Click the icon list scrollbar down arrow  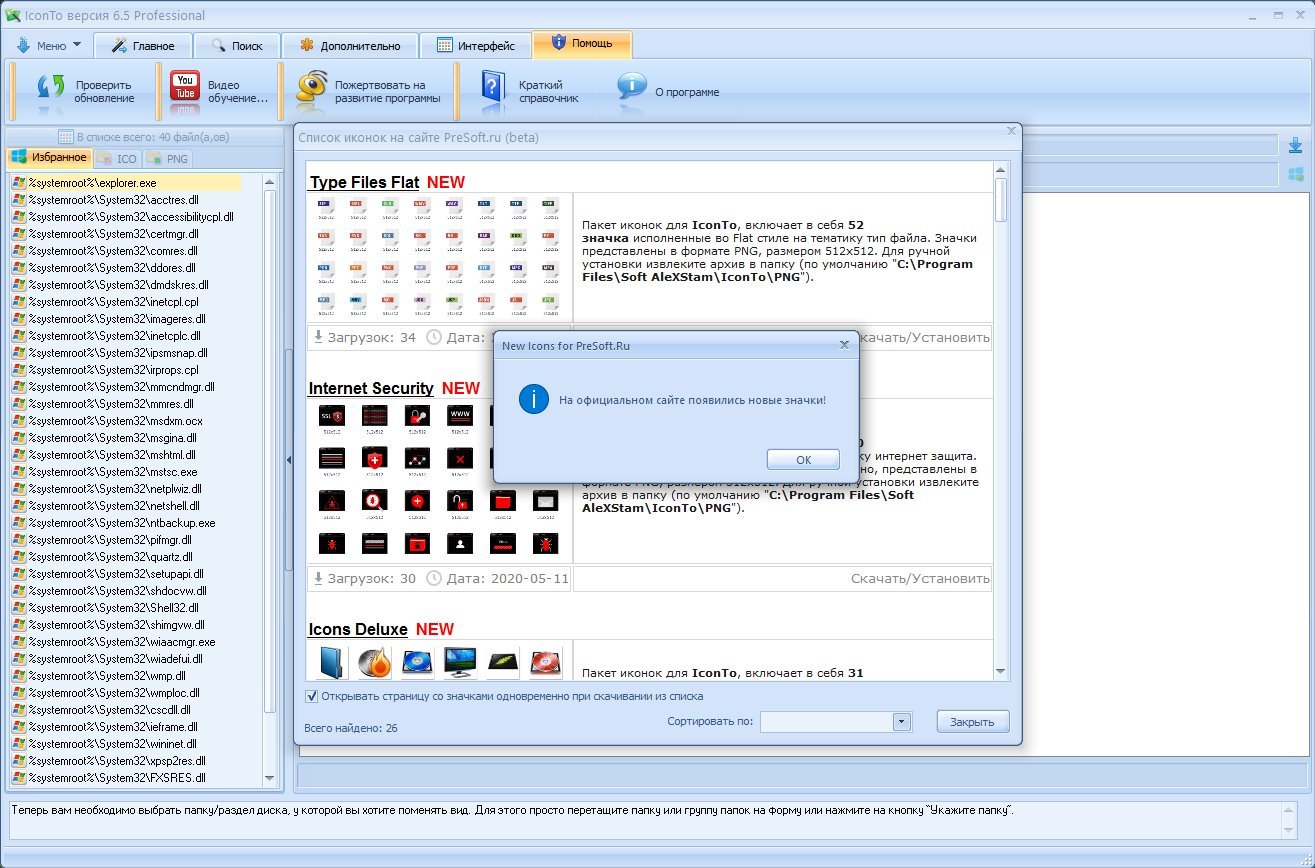click(1001, 671)
